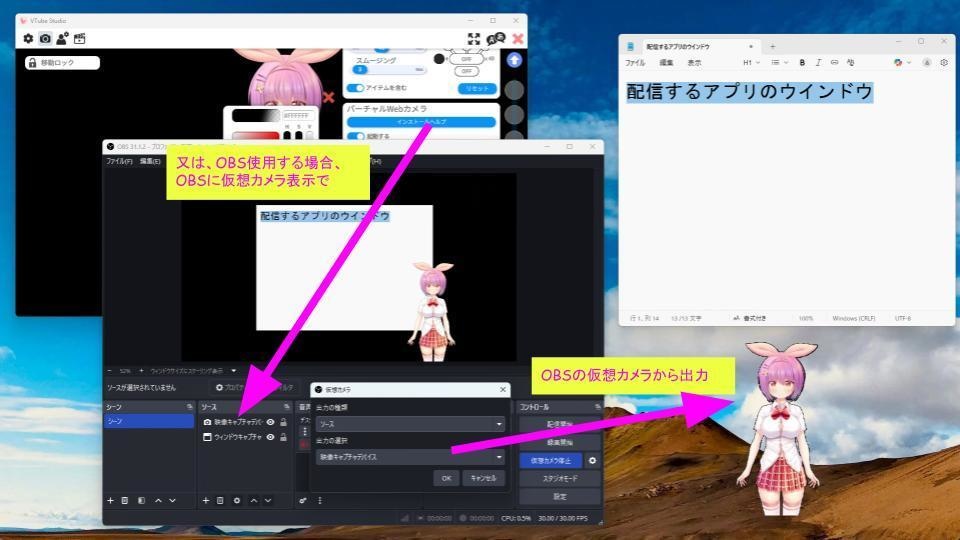Select the ウィンドウキャプチャ source row
The image size is (960, 540).
244,437
